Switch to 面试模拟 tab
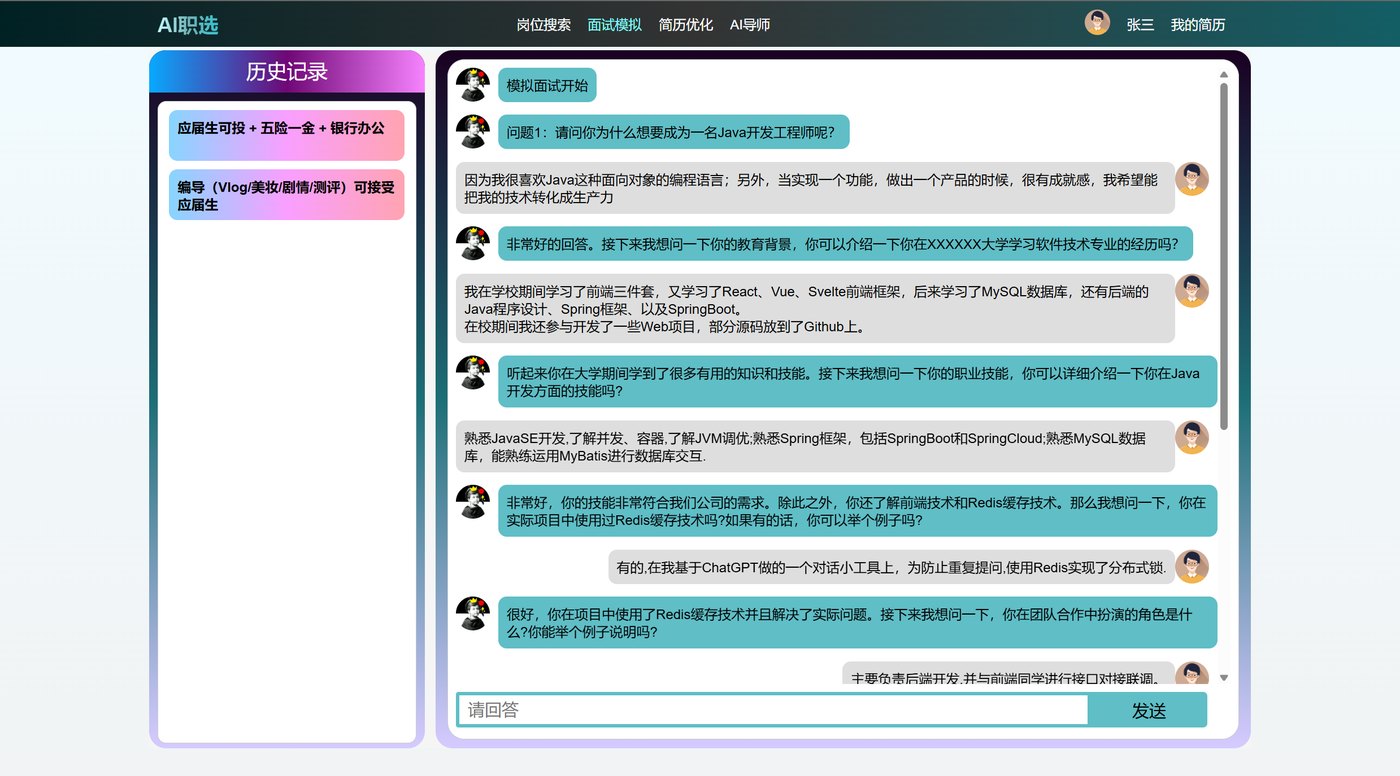The height and width of the screenshot is (776, 1400). [615, 25]
